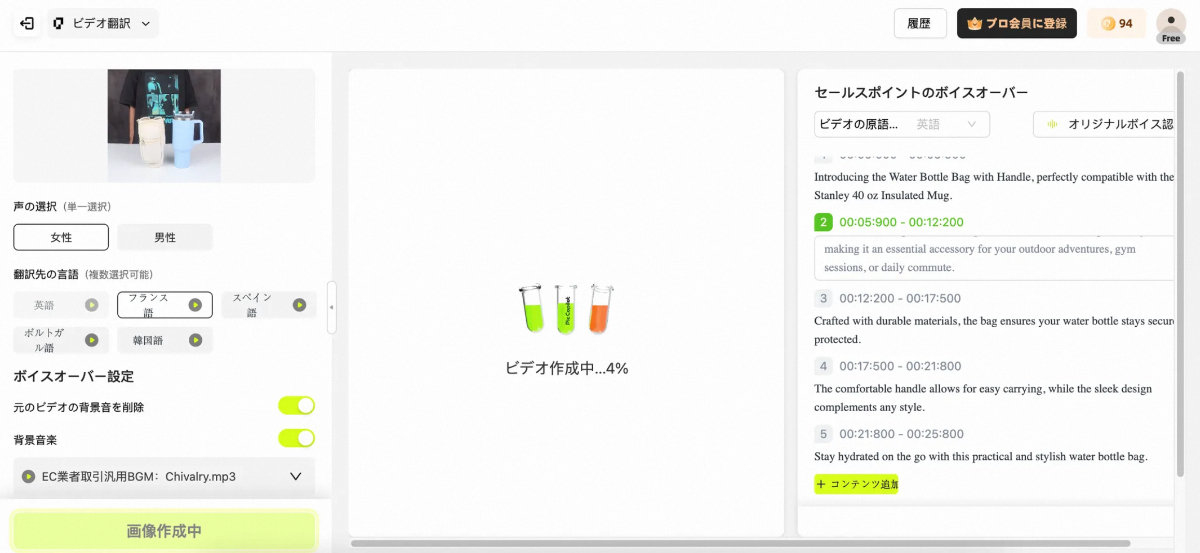Toggle the 背景音楽 switch
The width and height of the screenshot is (1200, 553).
(296, 438)
